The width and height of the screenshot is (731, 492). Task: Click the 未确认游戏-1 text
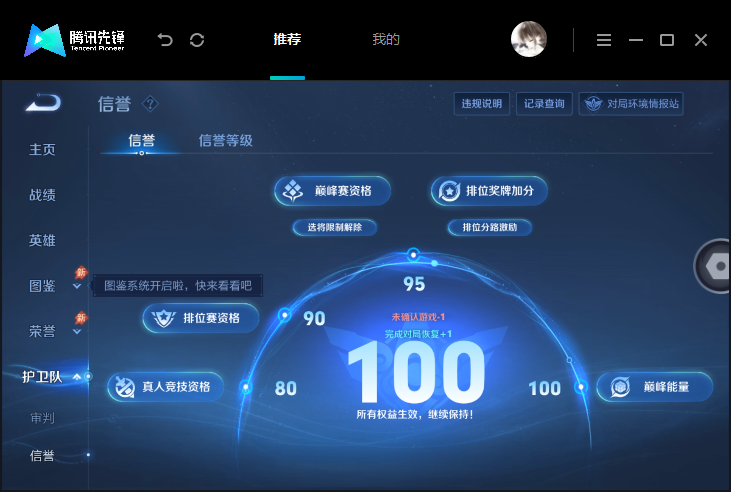click(418, 317)
